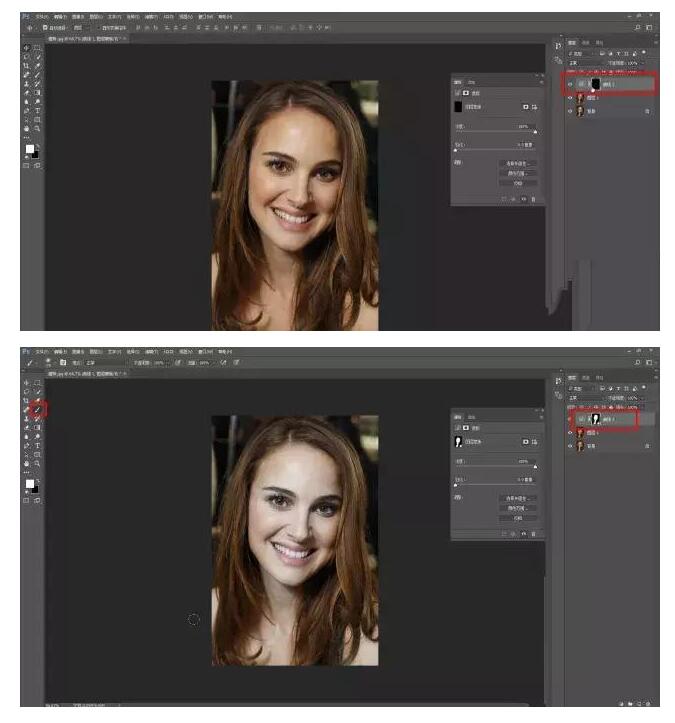Viewport: 675px width, 723px height.
Task: Add pixel mask button in upper Properties panel
Action: tap(525, 107)
